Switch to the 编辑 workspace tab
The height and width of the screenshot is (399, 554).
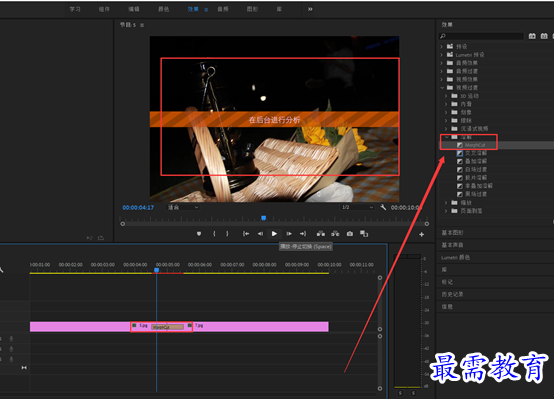pyautogui.click(x=134, y=9)
